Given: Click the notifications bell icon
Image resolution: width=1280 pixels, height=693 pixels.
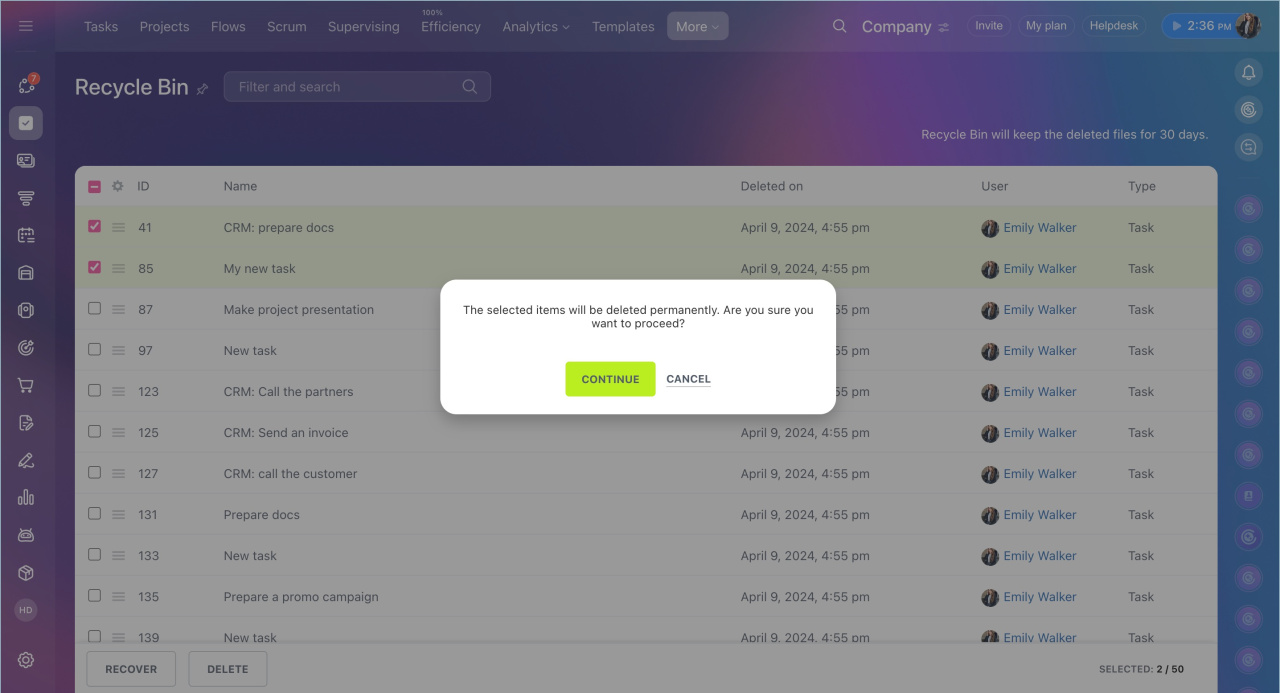Looking at the screenshot, I should [1248, 72].
